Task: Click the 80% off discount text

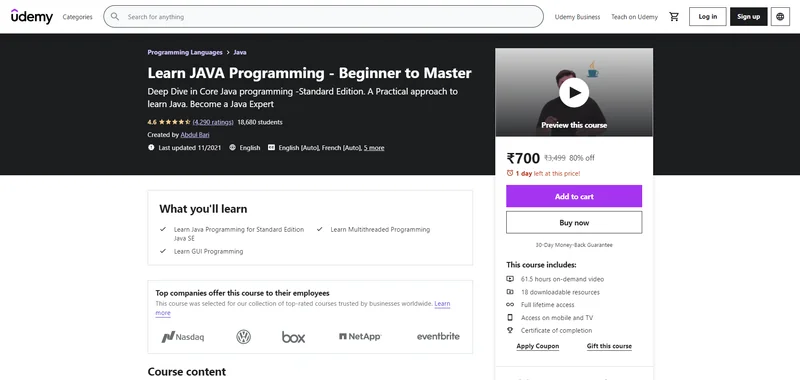Action: (x=582, y=158)
